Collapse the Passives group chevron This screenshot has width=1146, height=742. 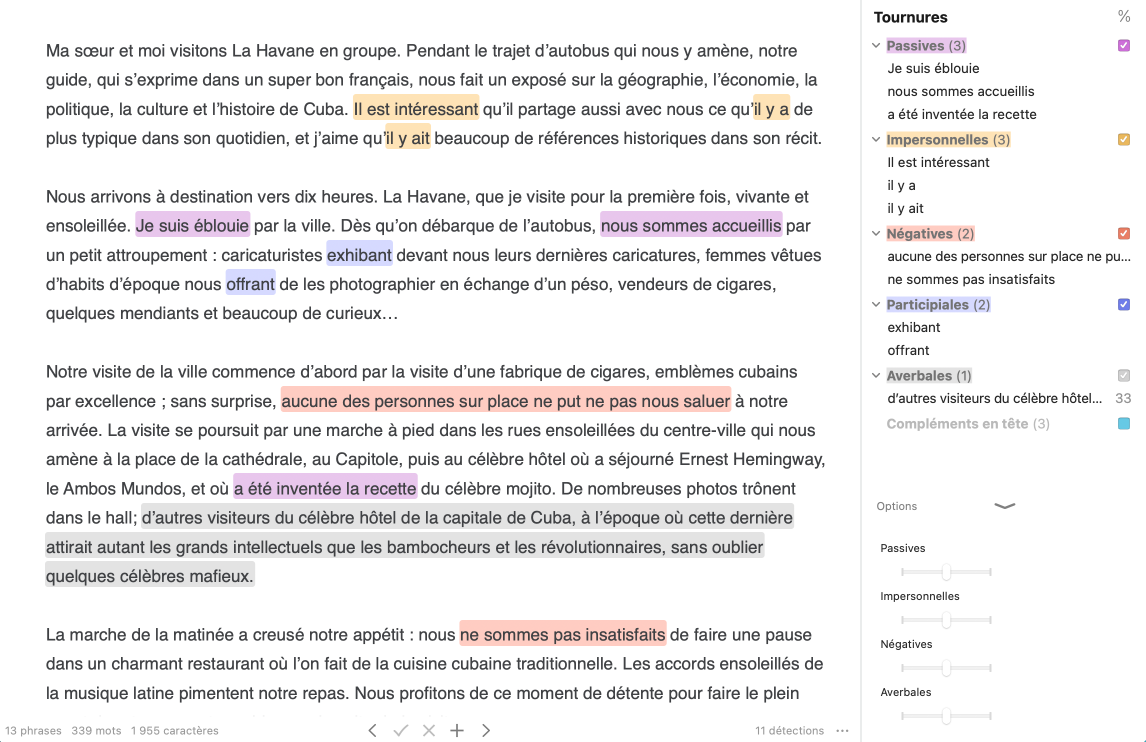[x=876, y=45]
